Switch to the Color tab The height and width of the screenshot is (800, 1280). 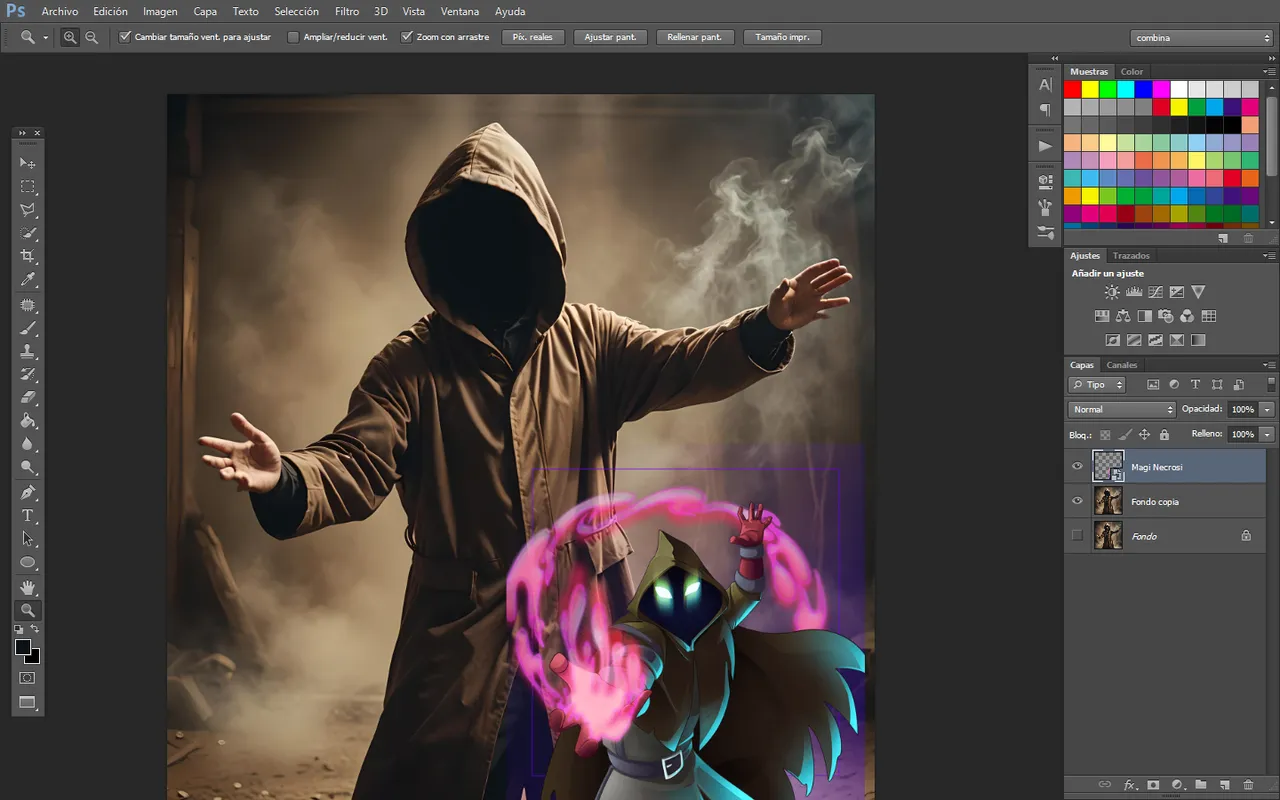1132,72
